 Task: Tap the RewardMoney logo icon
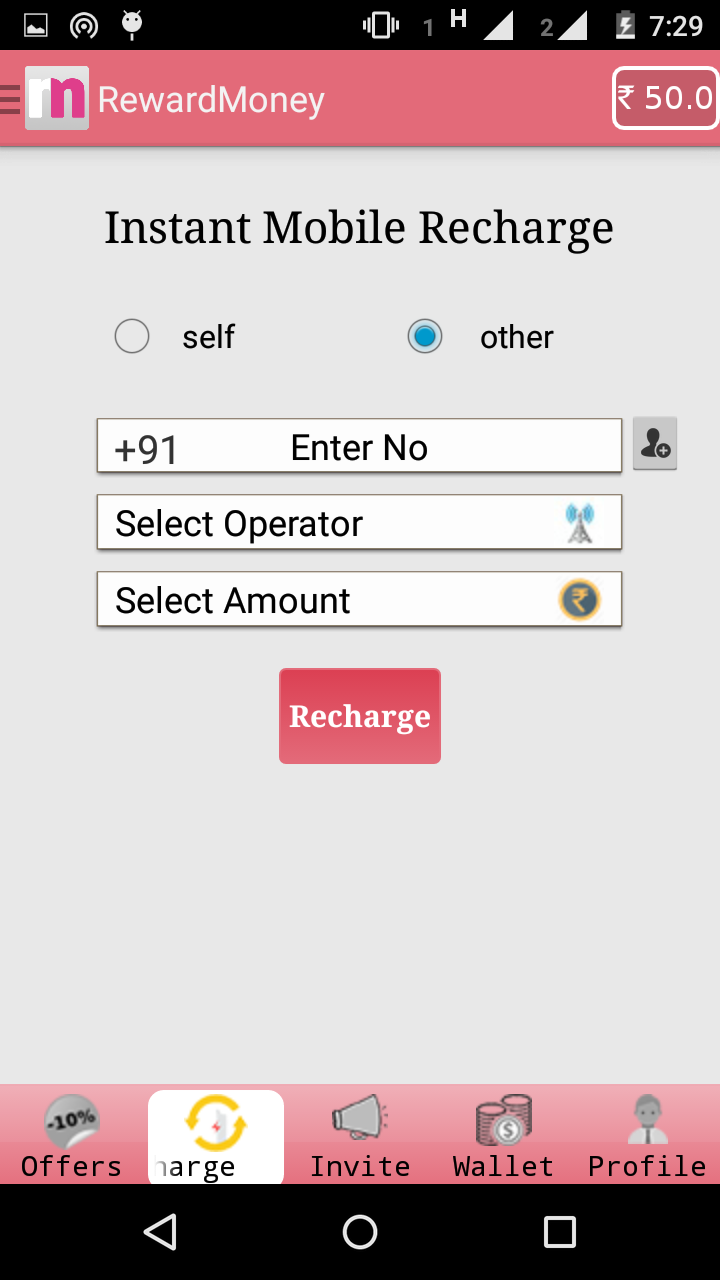57,98
